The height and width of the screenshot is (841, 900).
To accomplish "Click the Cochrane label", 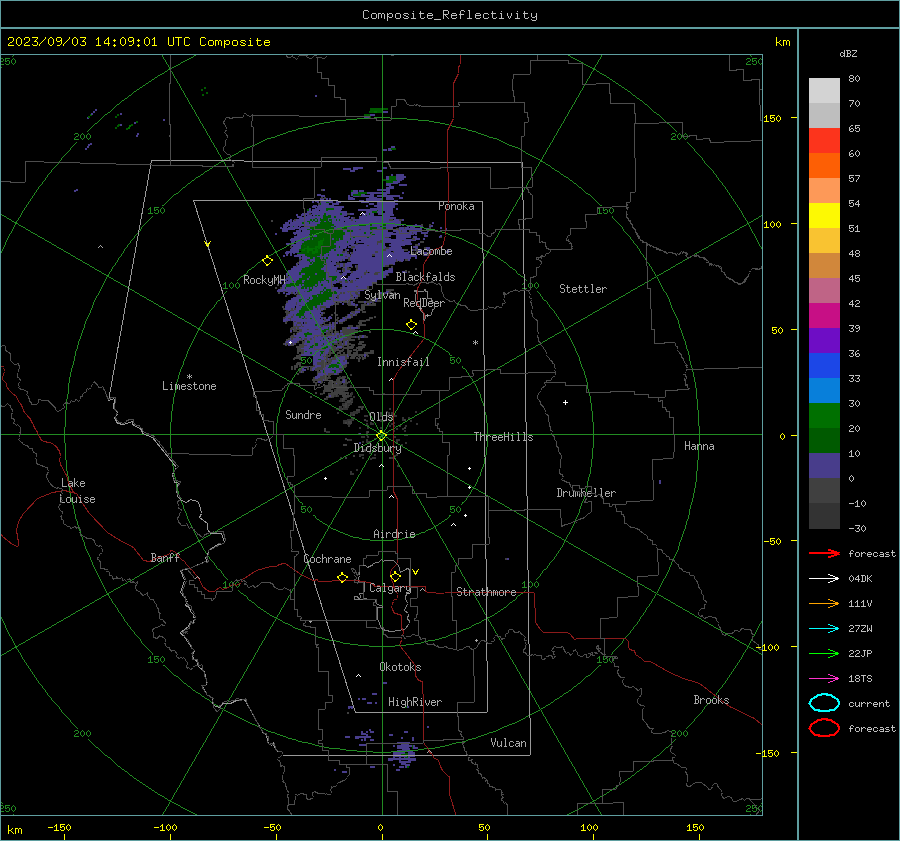I will click(327, 559).
